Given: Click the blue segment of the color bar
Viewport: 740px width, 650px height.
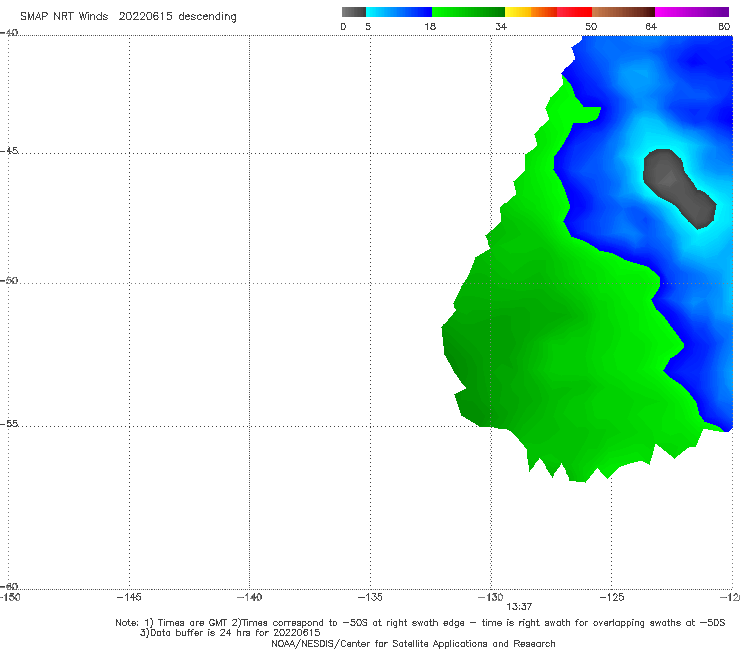Looking at the screenshot, I should [399, 12].
